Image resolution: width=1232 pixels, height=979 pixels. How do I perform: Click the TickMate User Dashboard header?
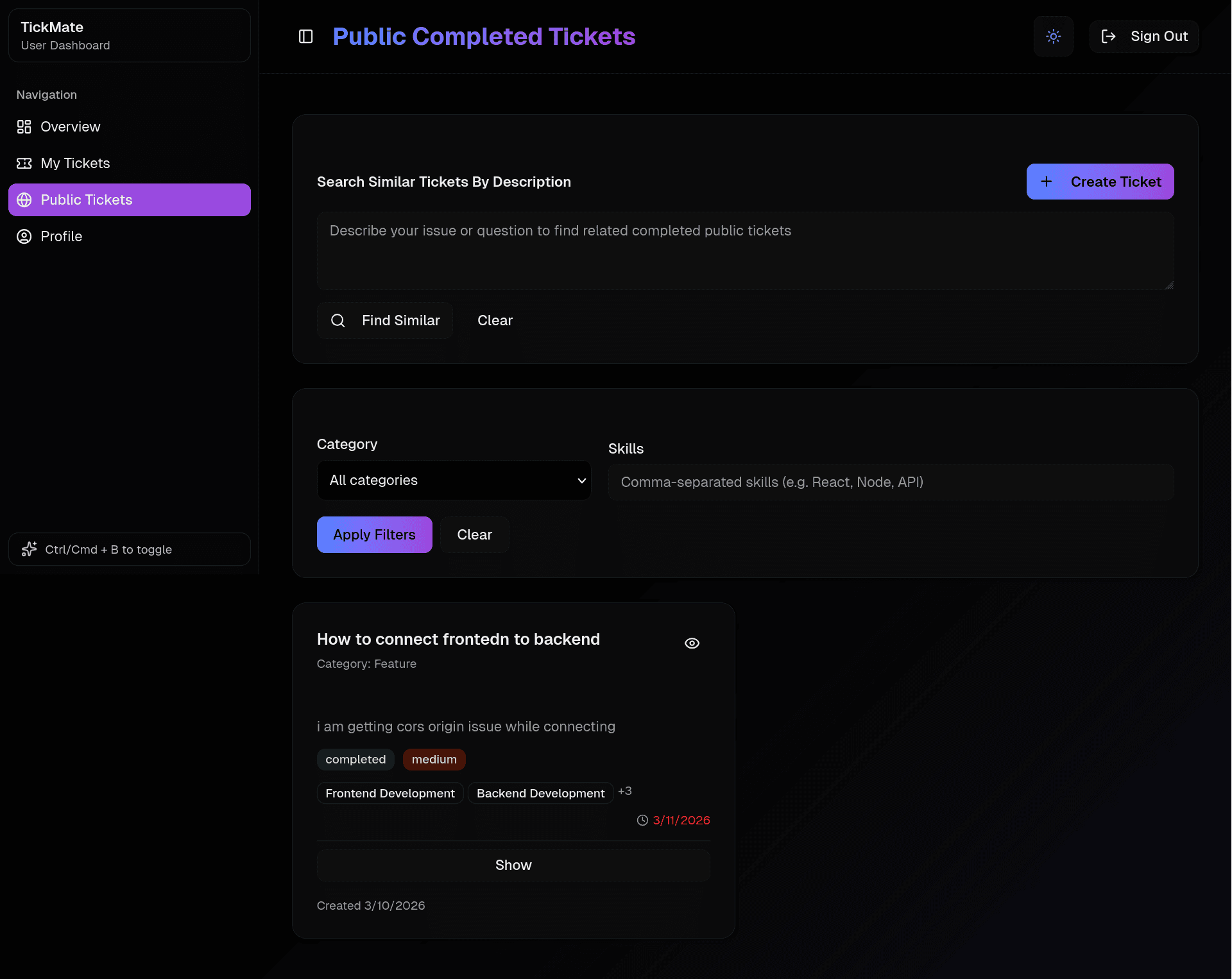(x=130, y=36)
